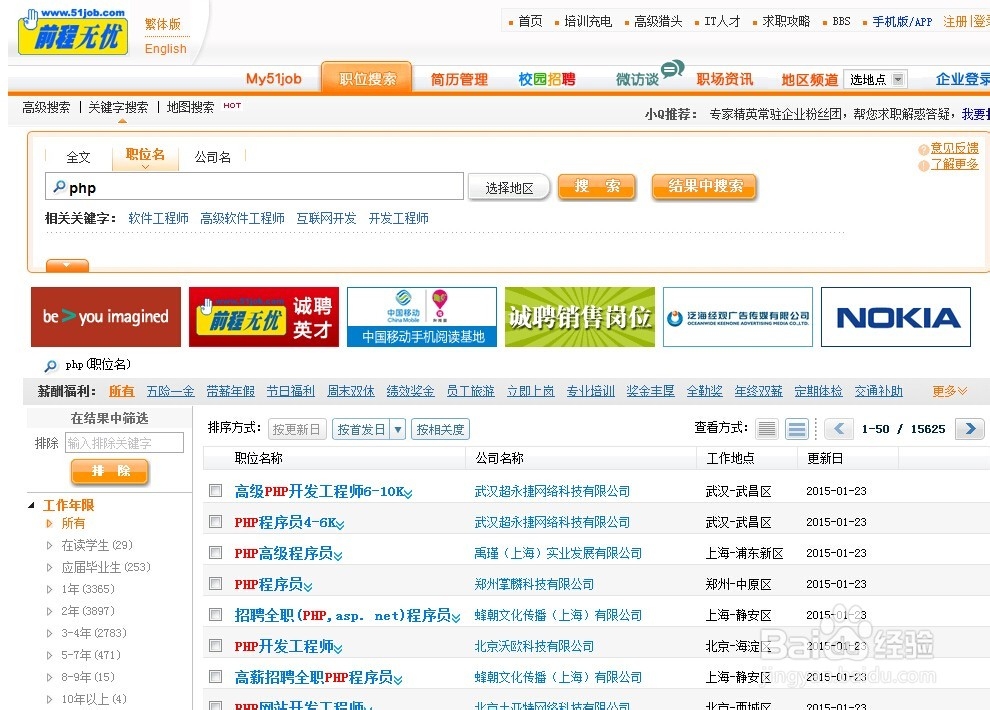The height and width of the screenshot is (710, 990).
Task: Sort results by 按更新日
Action: coord(297,430)
